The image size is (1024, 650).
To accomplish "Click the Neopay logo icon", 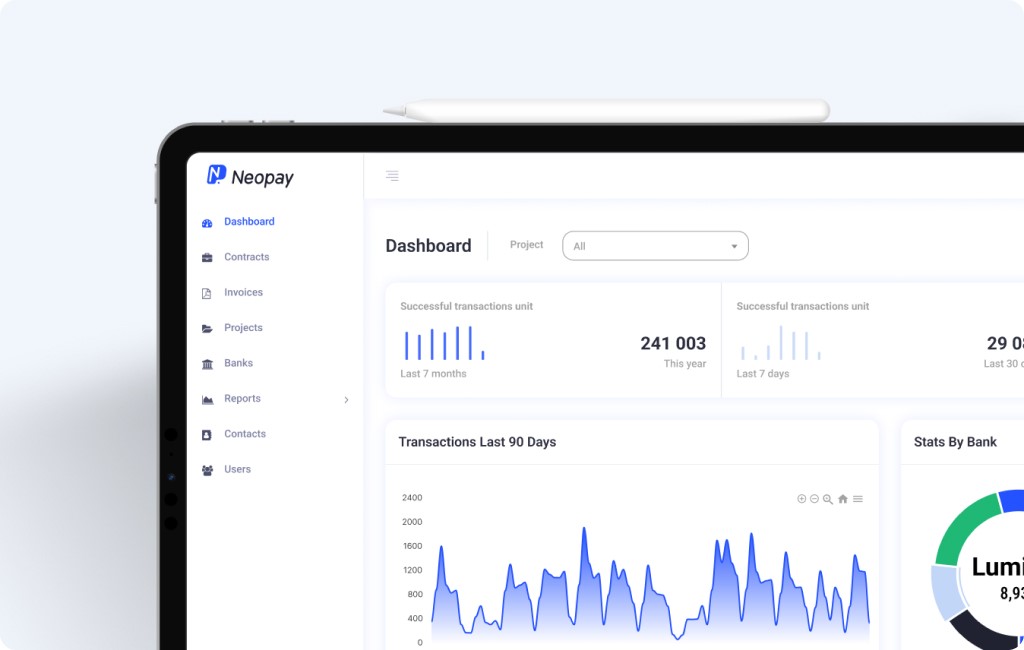I will point(216,174).
